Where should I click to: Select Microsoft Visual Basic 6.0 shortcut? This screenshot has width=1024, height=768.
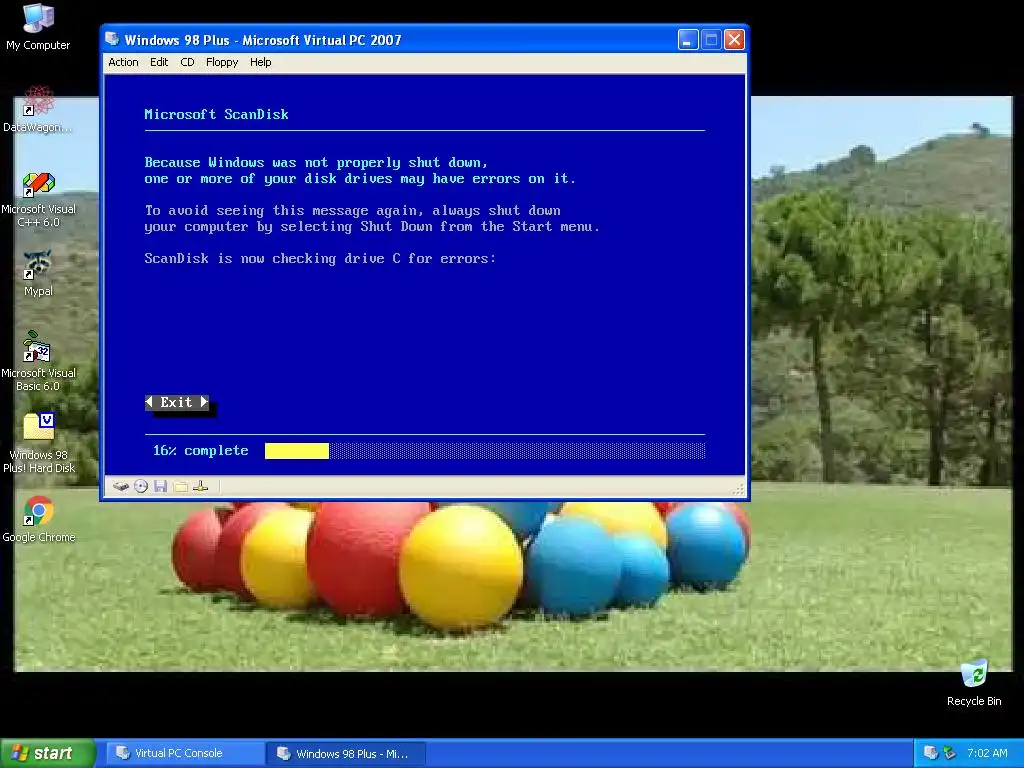[x=38, y=361]
